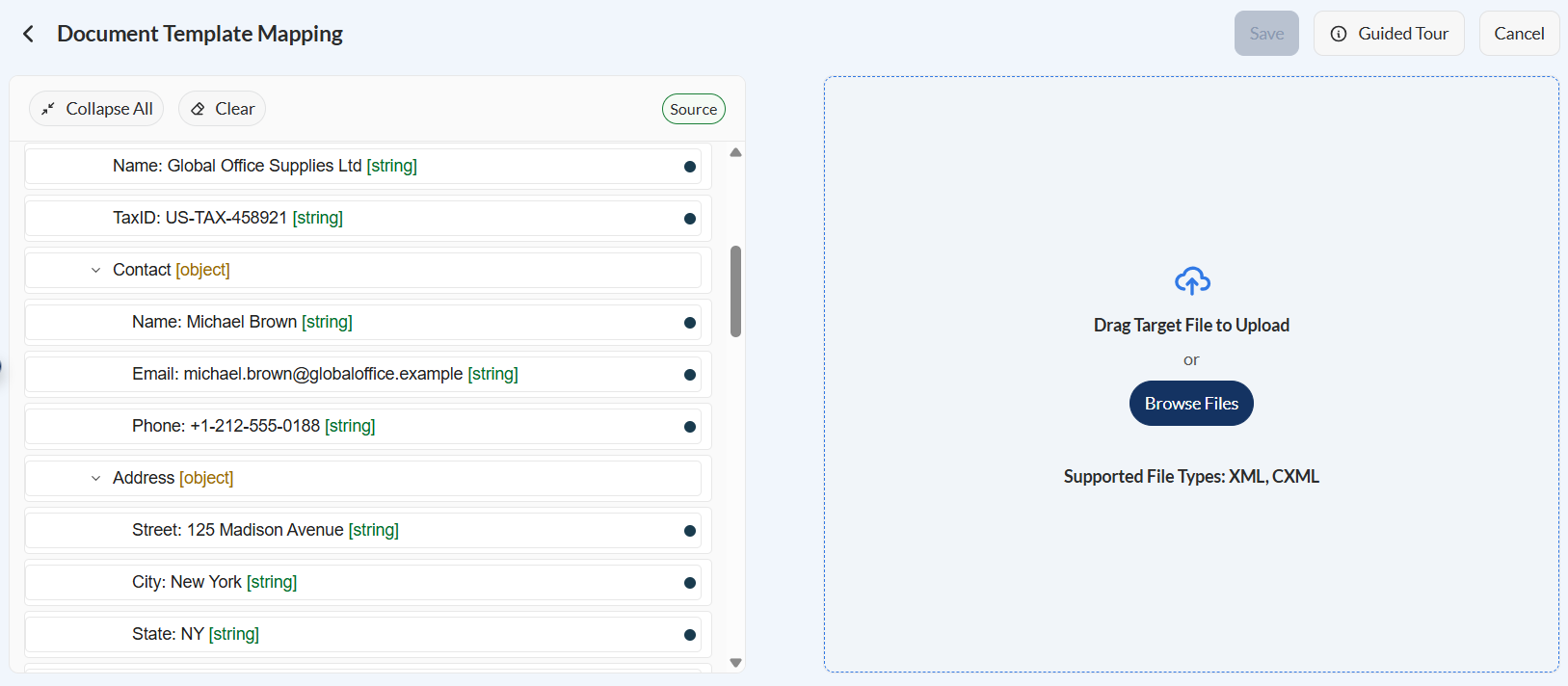Collapse the Address object node

coord(95,479)
